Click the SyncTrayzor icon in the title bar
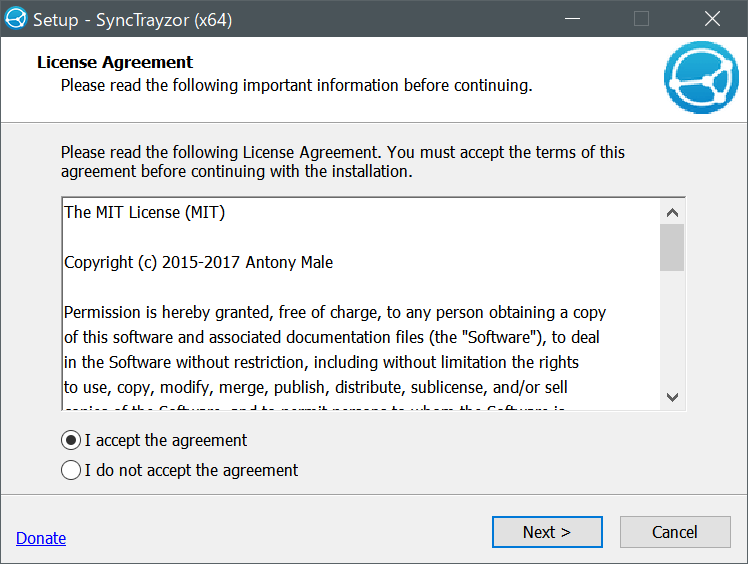Image resolution: width=748 pixels, height=564 pixels. pyautogui.click(x=16, y=18)
